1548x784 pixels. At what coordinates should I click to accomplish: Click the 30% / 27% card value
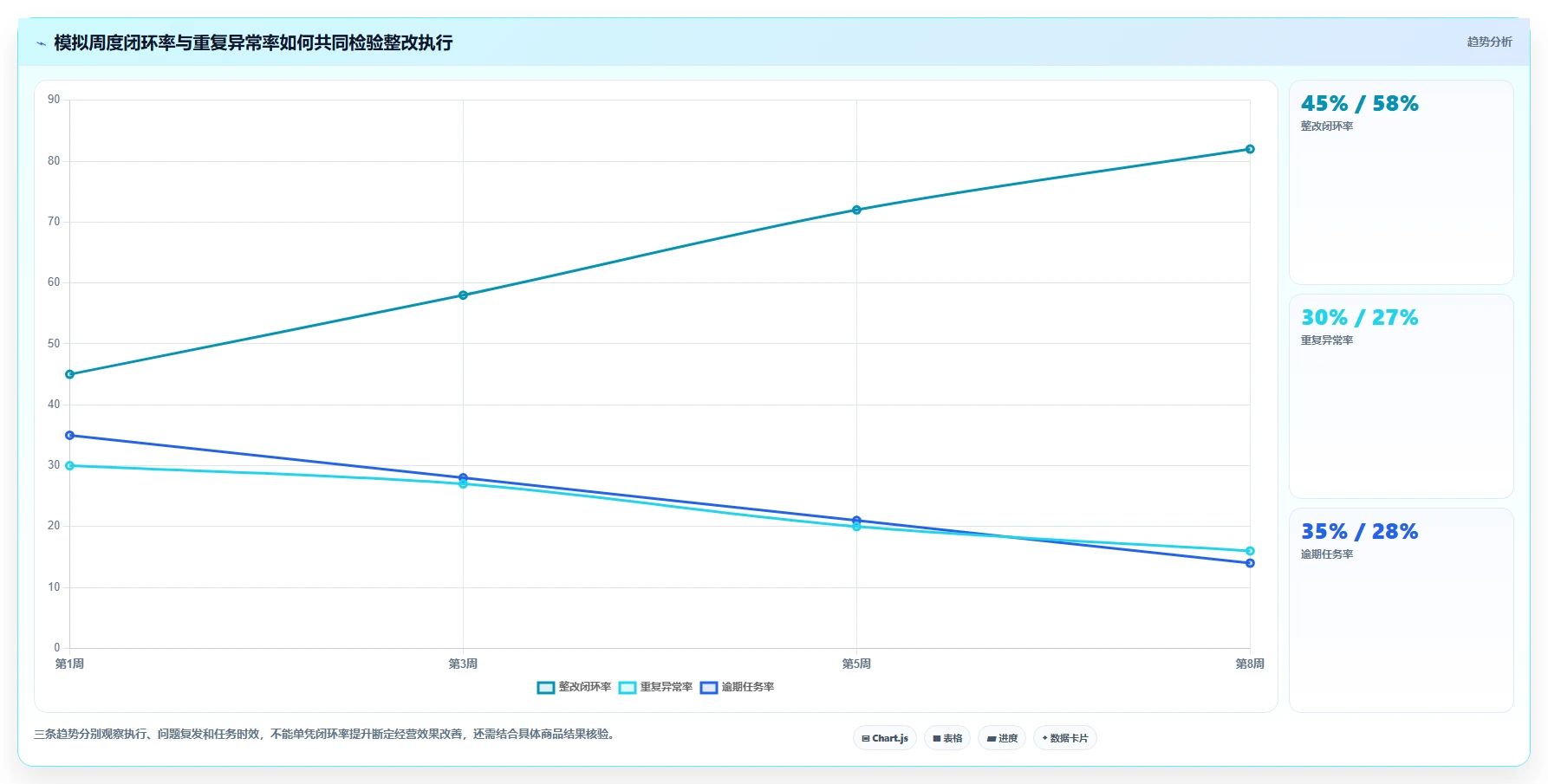tap(1359, 318)
